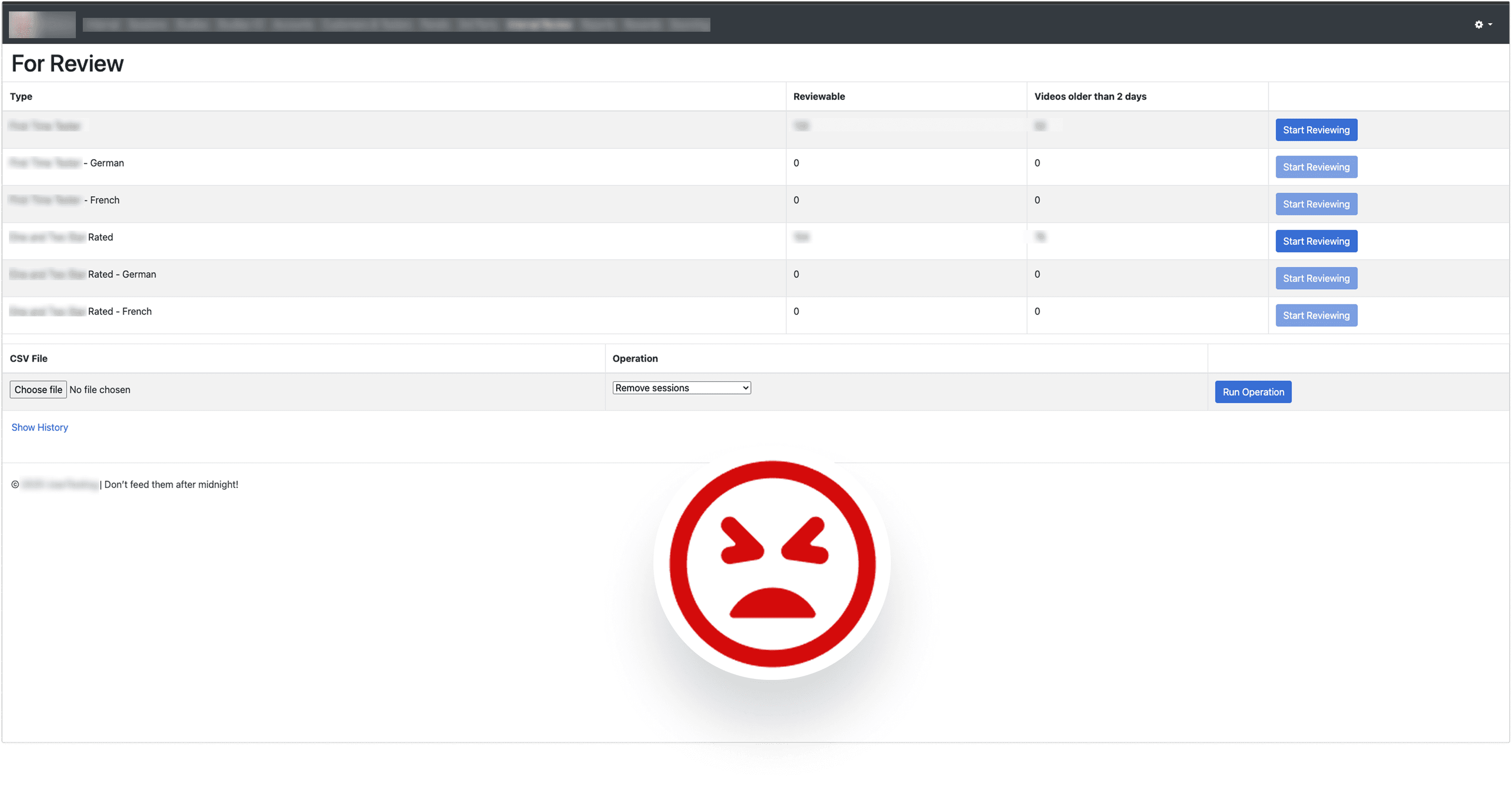
Task: Click 'Videos older than 2 days' header
Action: pyautogui.click(x=1090, y=96)
